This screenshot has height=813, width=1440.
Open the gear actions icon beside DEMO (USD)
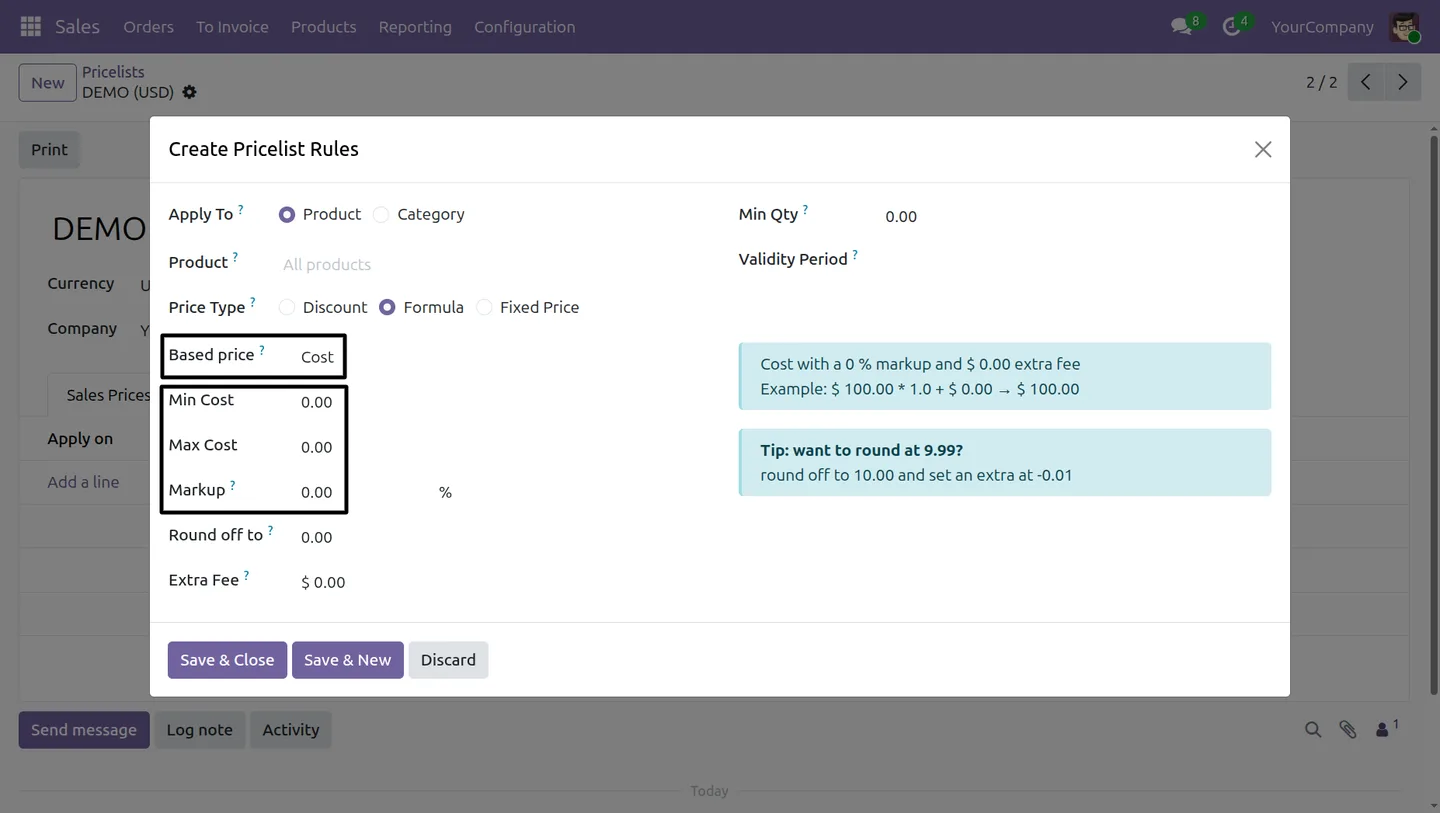(189, 92)
